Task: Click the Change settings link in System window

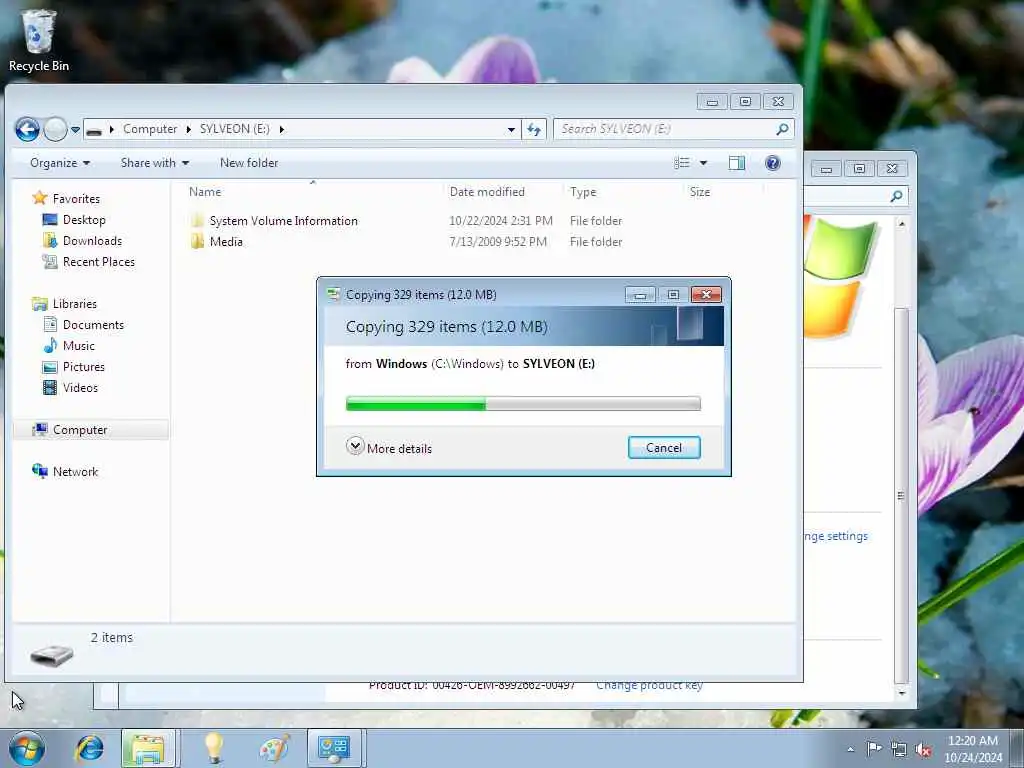Action: coord(836,536)
